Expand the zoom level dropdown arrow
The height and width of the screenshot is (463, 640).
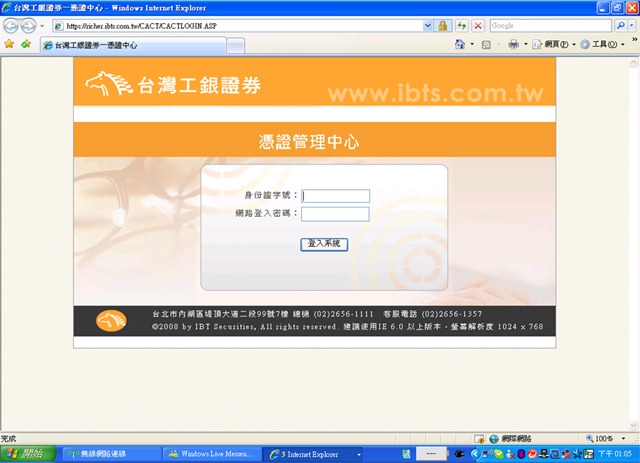pyautogui.click(x=623, y=439)
